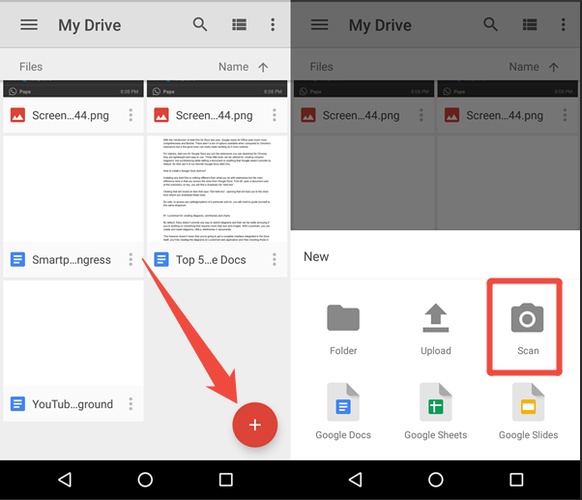Tap red plus floating action button
The height and width of the screenshot is (500, 582).
(255, 425)
